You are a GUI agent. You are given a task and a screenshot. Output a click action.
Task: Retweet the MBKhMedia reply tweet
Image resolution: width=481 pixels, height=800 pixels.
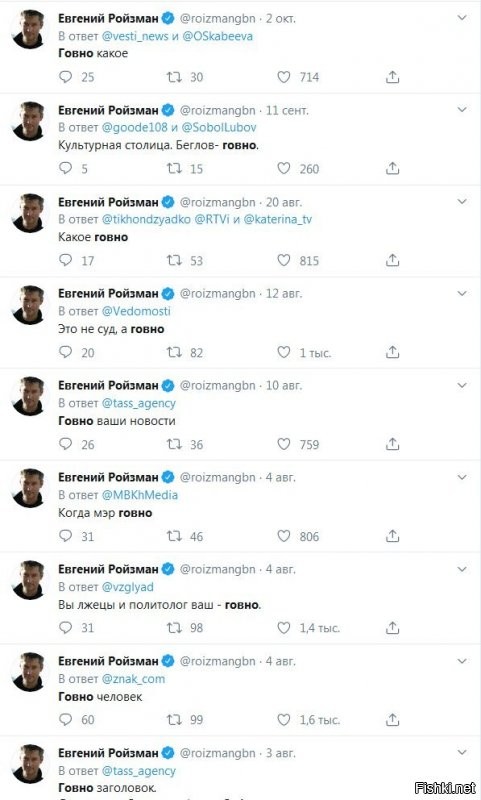[174, 536]
